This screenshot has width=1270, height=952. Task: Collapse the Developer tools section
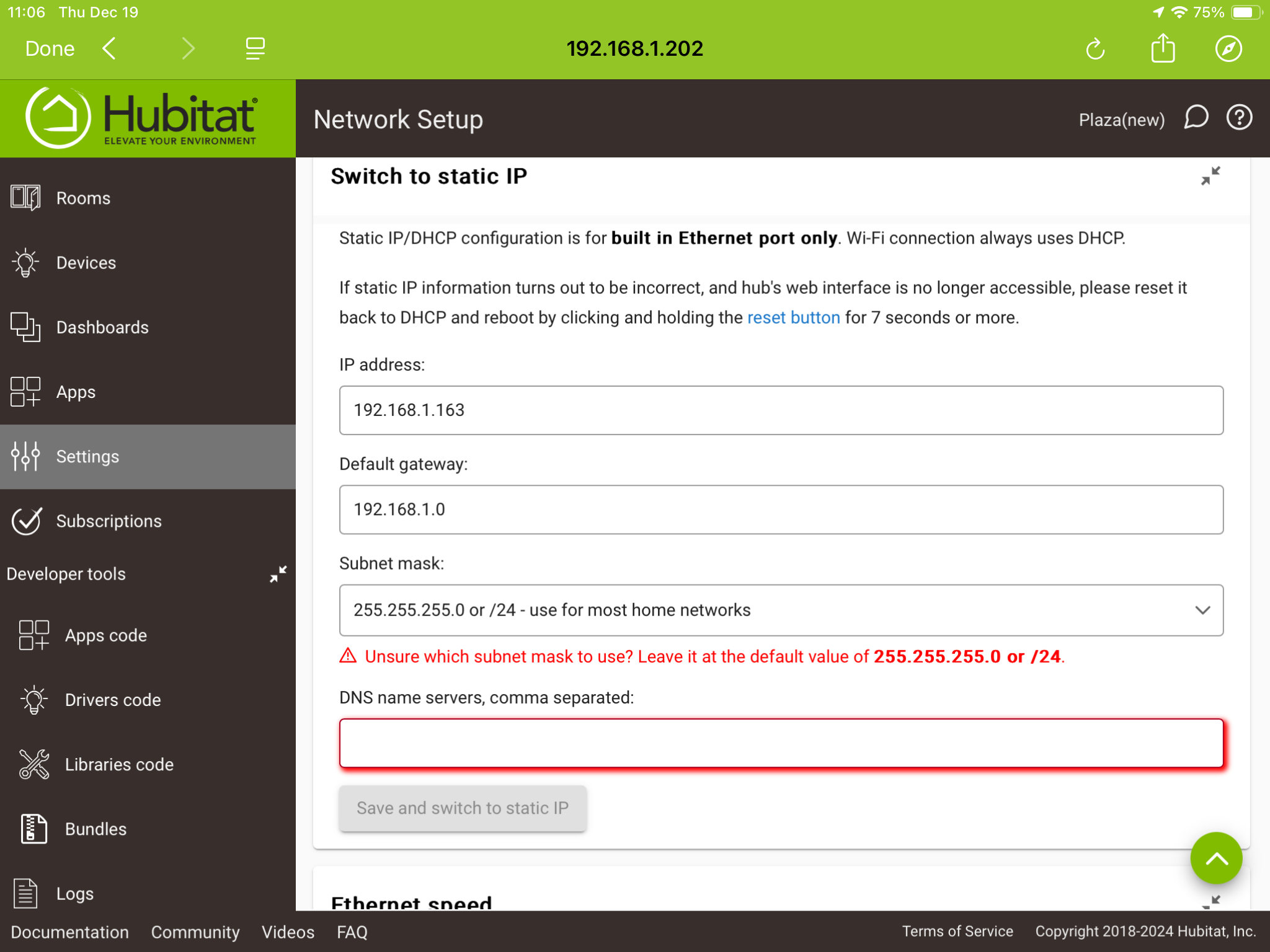278,574
